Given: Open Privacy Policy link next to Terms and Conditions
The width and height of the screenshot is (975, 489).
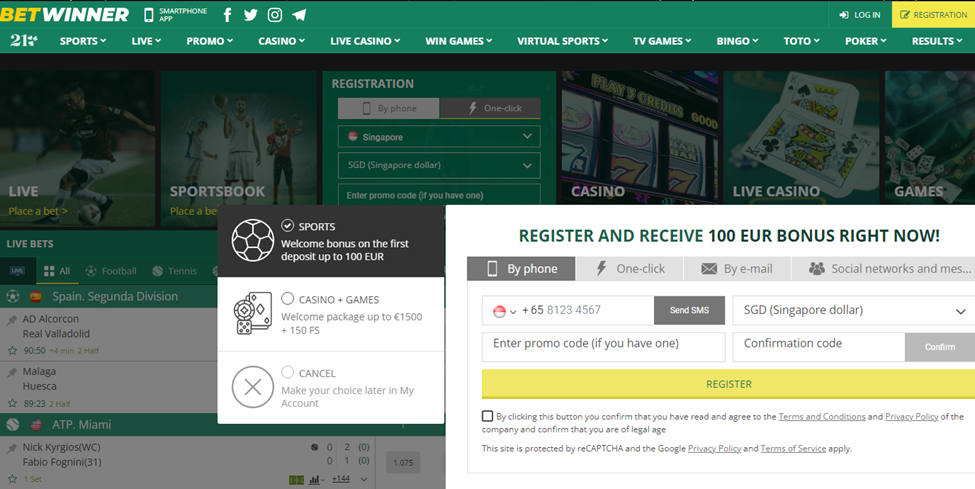Looking at the screenshot, I should coord(911,417).
